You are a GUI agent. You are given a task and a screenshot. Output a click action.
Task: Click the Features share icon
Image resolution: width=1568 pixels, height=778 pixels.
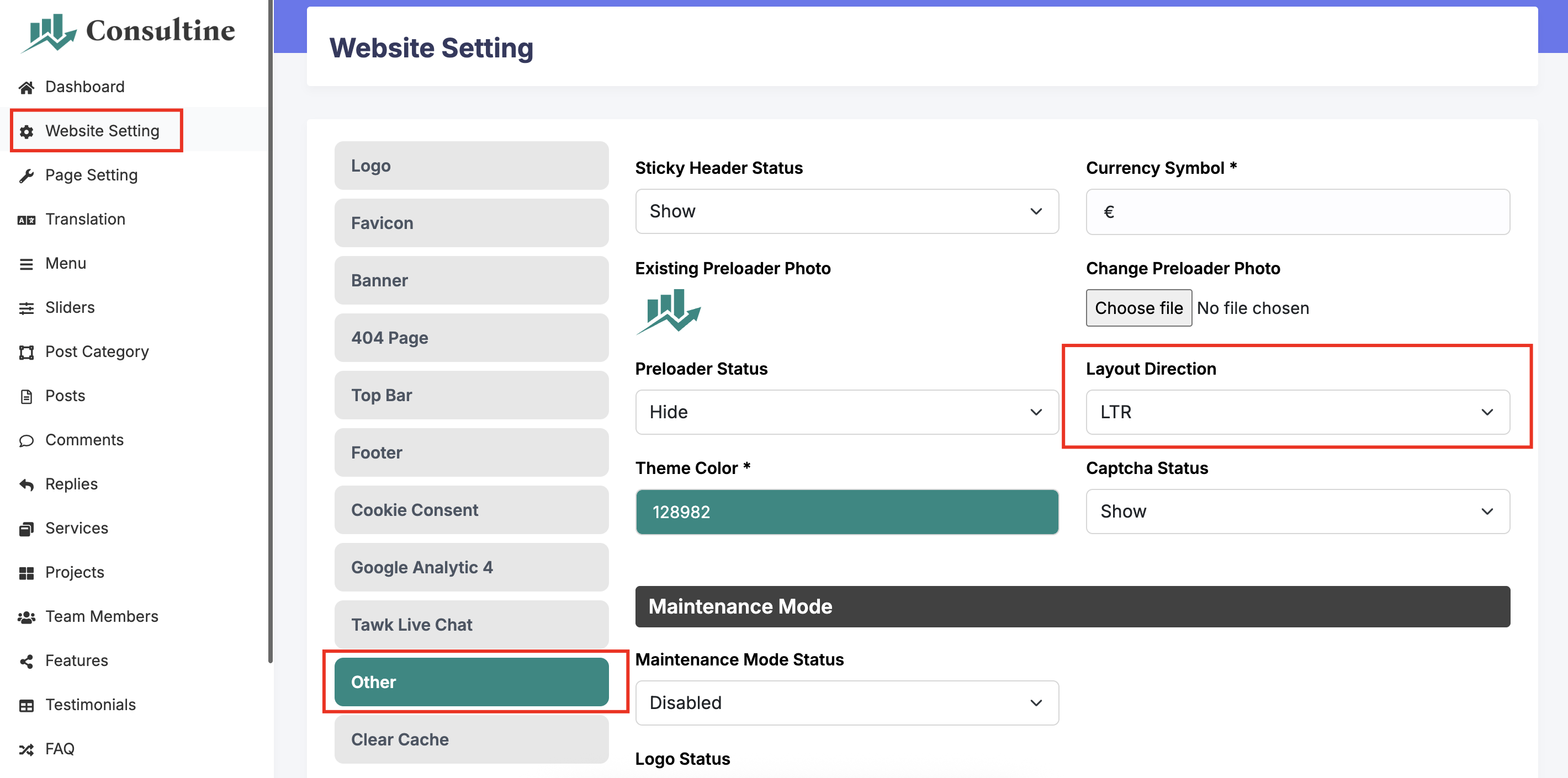26,661
